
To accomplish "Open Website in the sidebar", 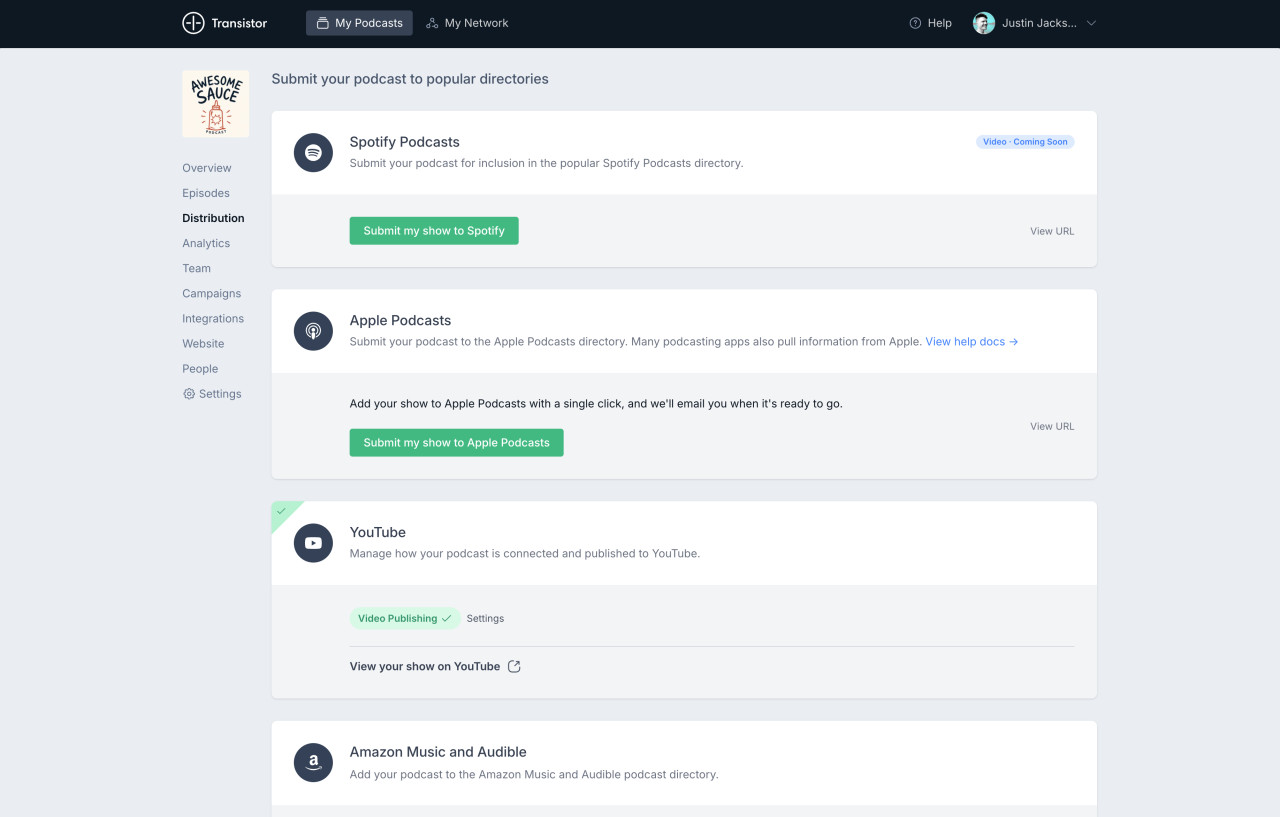I will 203,343.
